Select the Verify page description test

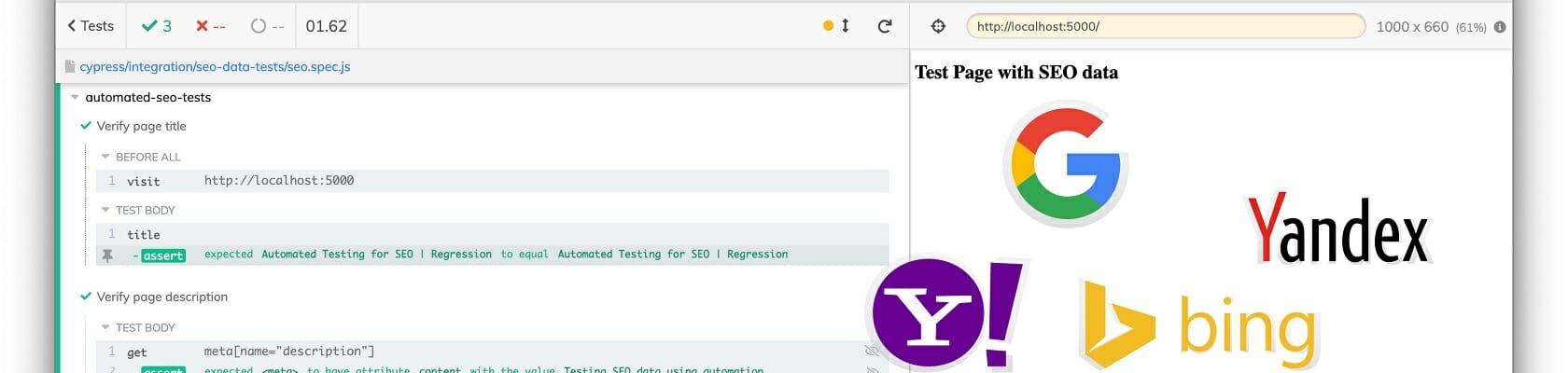point(161,297)
